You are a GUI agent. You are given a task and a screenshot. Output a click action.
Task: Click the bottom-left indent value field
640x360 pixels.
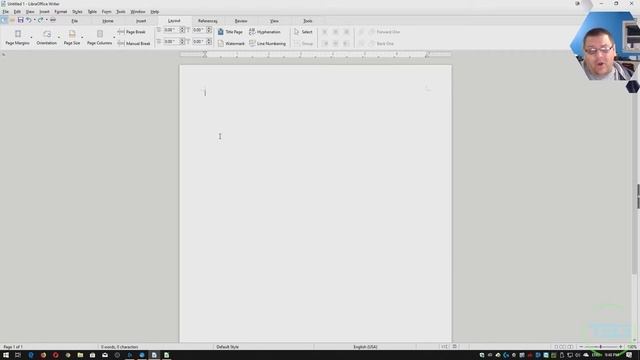[x=171, y=42]
